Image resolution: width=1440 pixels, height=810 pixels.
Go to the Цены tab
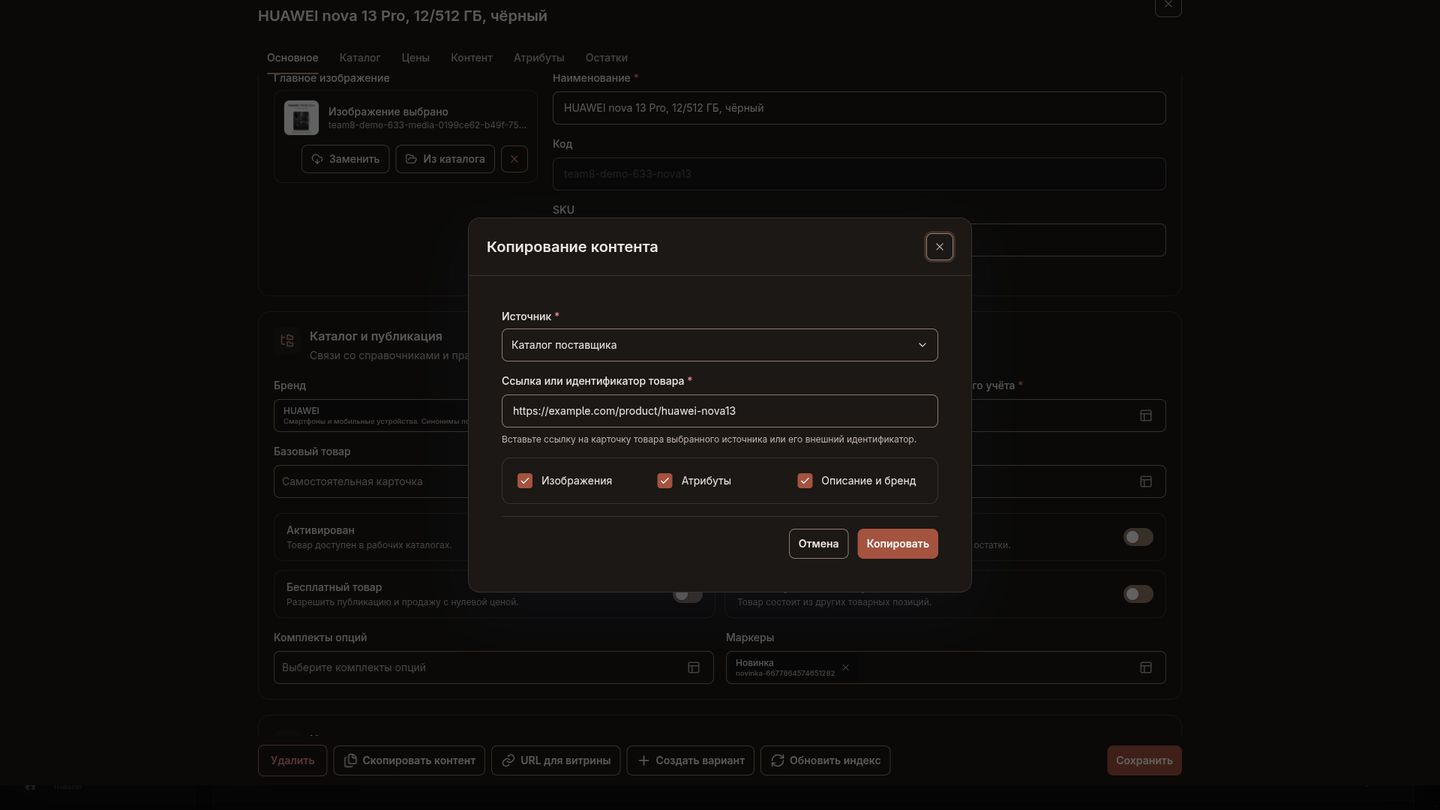pyautogui.click(x=416, y=58)
